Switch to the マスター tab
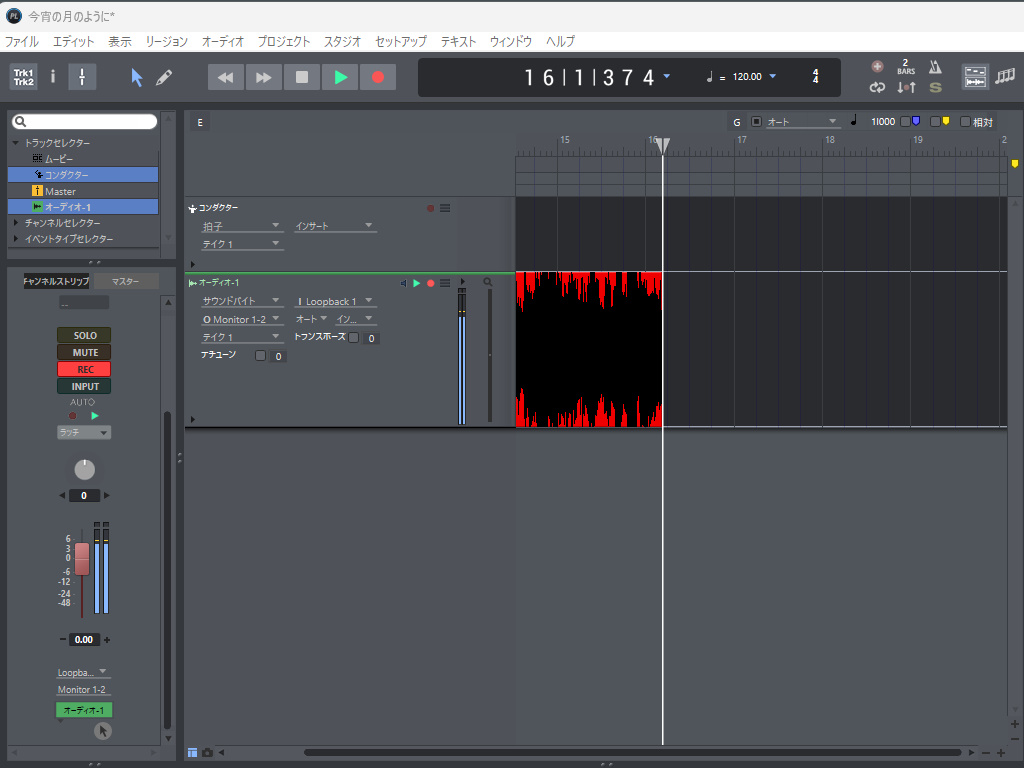Viewport: 1024px width, 768px height. point(125,281)
